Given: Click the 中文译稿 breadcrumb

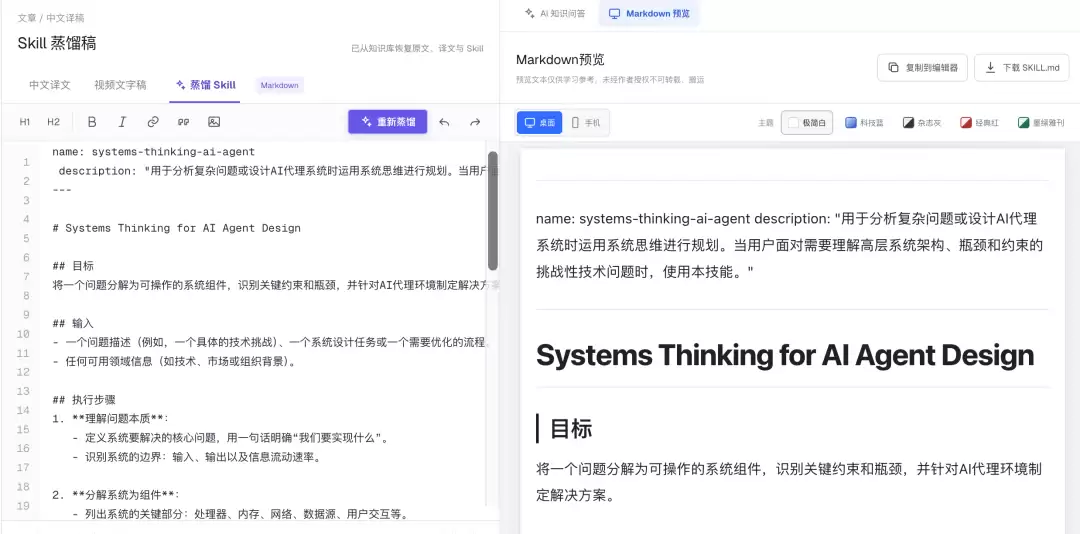Looking at the screenshot, I should (x=65, y=18).
